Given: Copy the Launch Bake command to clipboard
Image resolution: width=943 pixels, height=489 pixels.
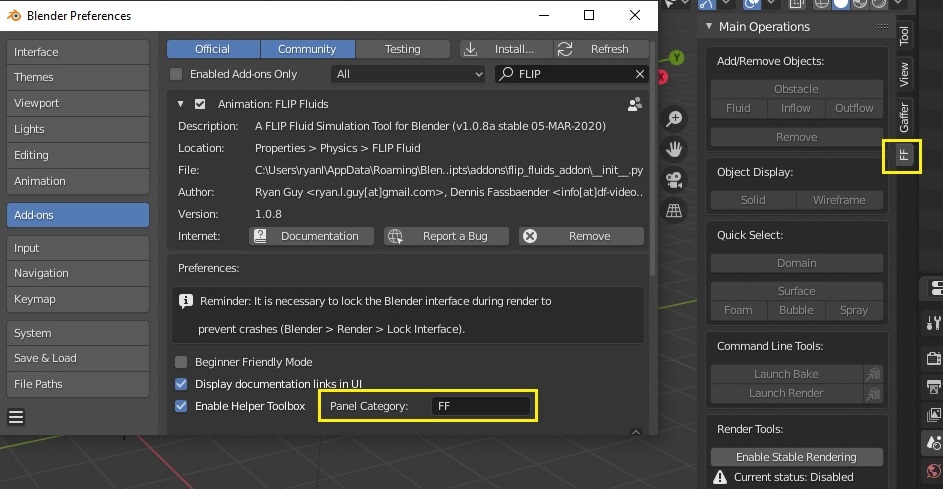Looking at the screenshot, I should (x=873, y=374).
